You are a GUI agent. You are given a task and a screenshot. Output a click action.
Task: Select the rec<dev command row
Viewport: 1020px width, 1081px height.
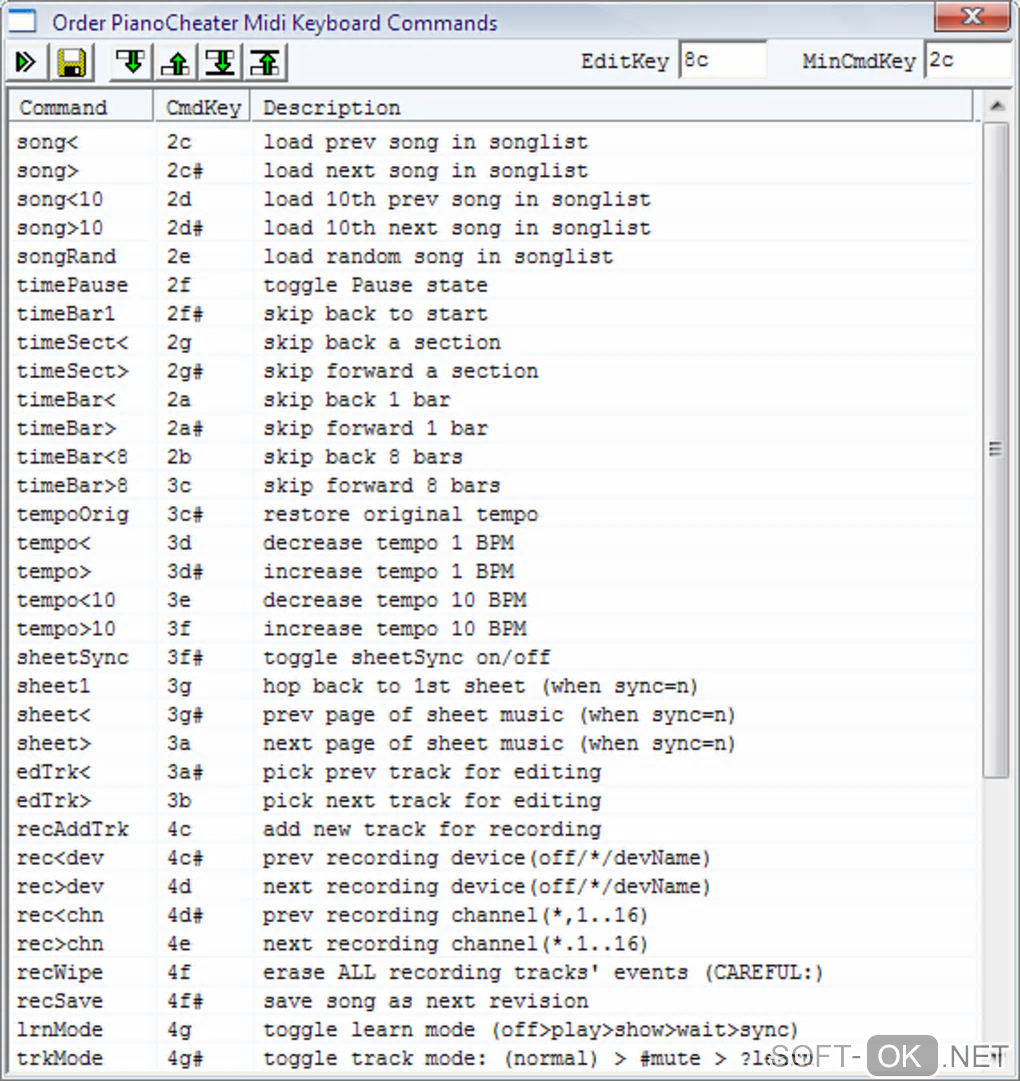pyautogui.click(x=495, y=858)
